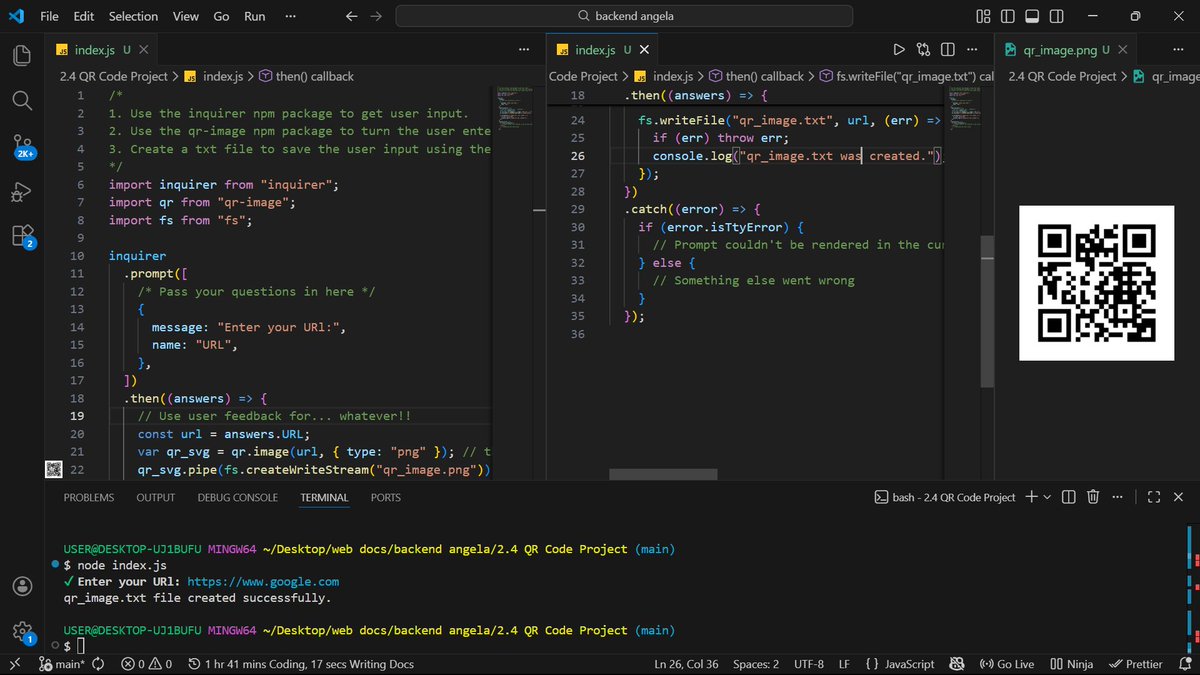Toggle the panel visibility
Image resolution: width=1200 pixels, height=675 pixels.
[1032, 16]
